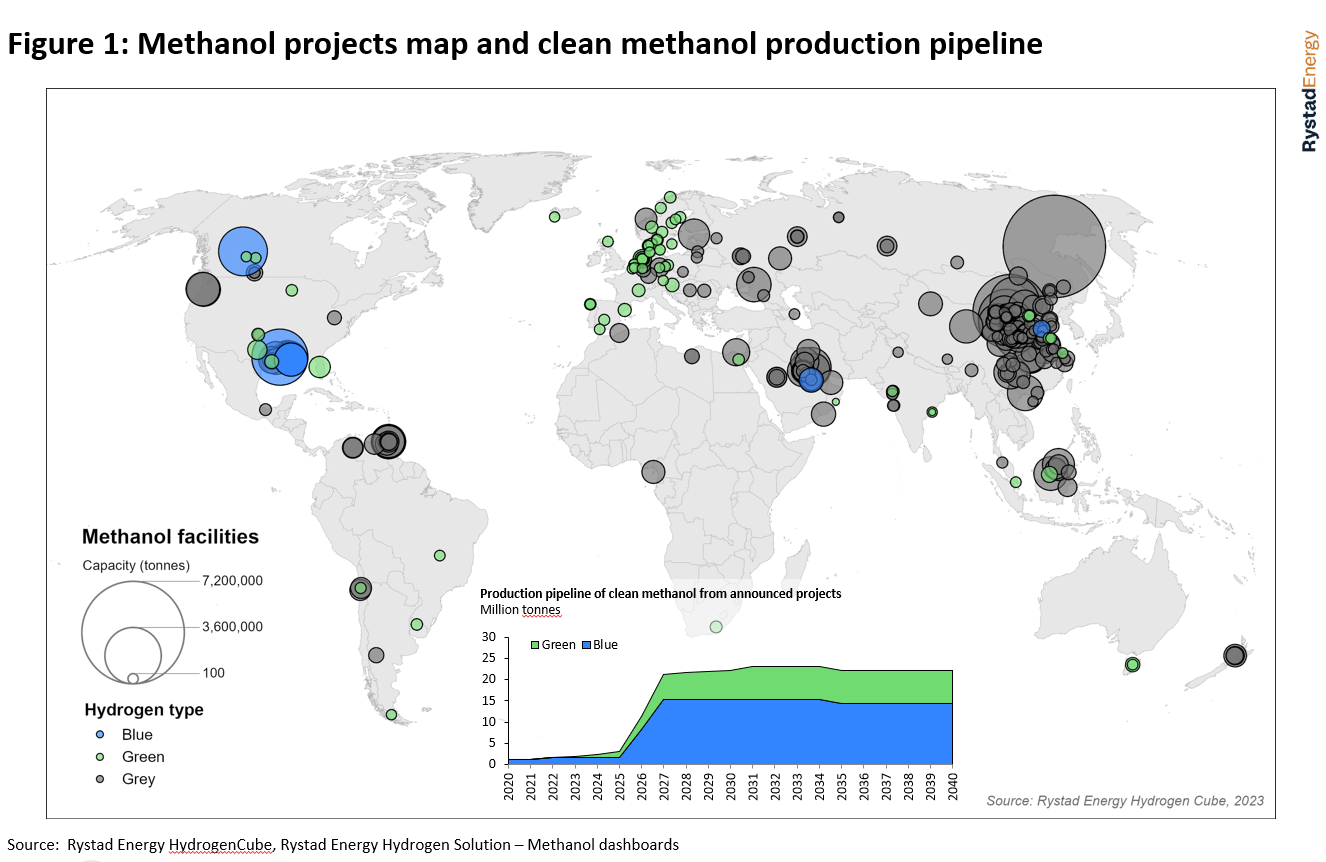Click the 'Capacity (tonnes)' label
The image size is (1326, 862).
136,565
